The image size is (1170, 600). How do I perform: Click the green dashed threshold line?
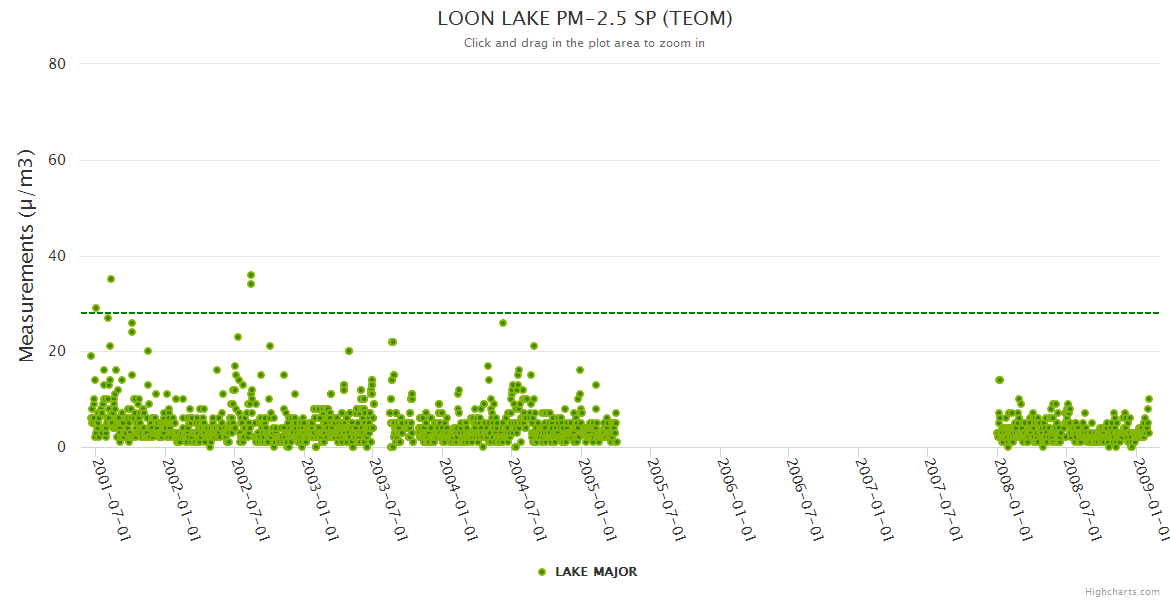tap(700, 313)
